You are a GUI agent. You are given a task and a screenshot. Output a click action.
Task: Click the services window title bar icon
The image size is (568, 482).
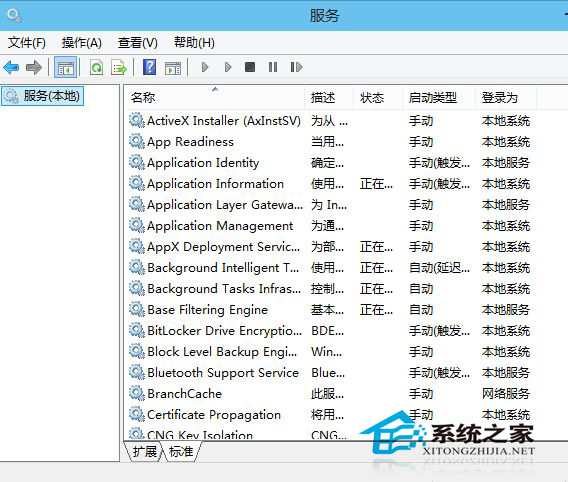pyautogui.click(x=14, y=15)
